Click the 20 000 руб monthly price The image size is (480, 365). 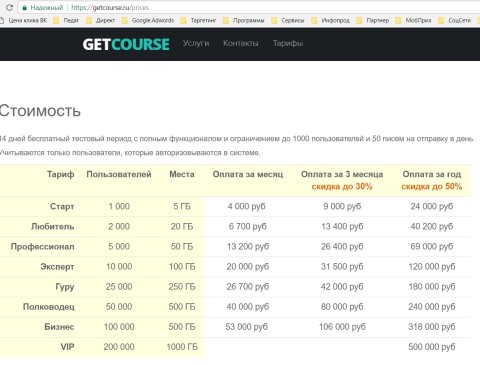pyautogui.click(x=248, y=267)
